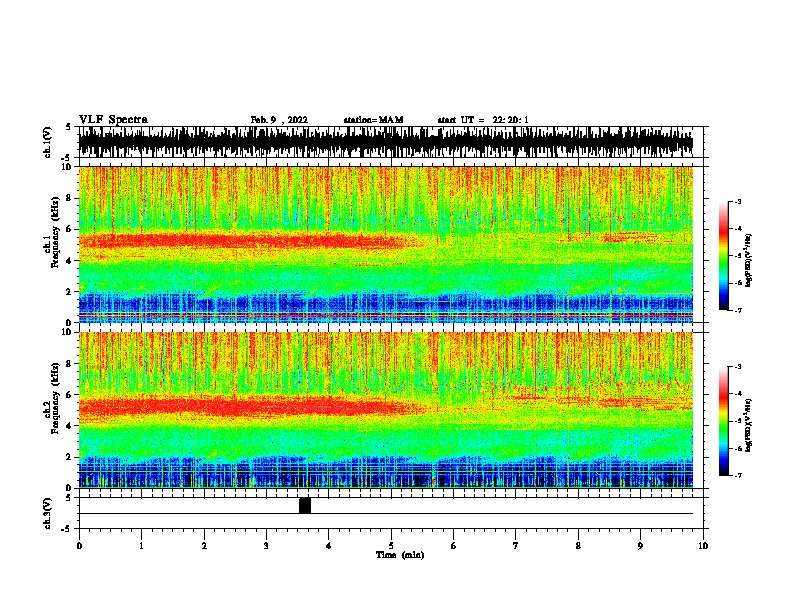This screenshot has height=612, width=792.
Task: Click the "ch.1(V)" axis label
Action: pos(48,142)
